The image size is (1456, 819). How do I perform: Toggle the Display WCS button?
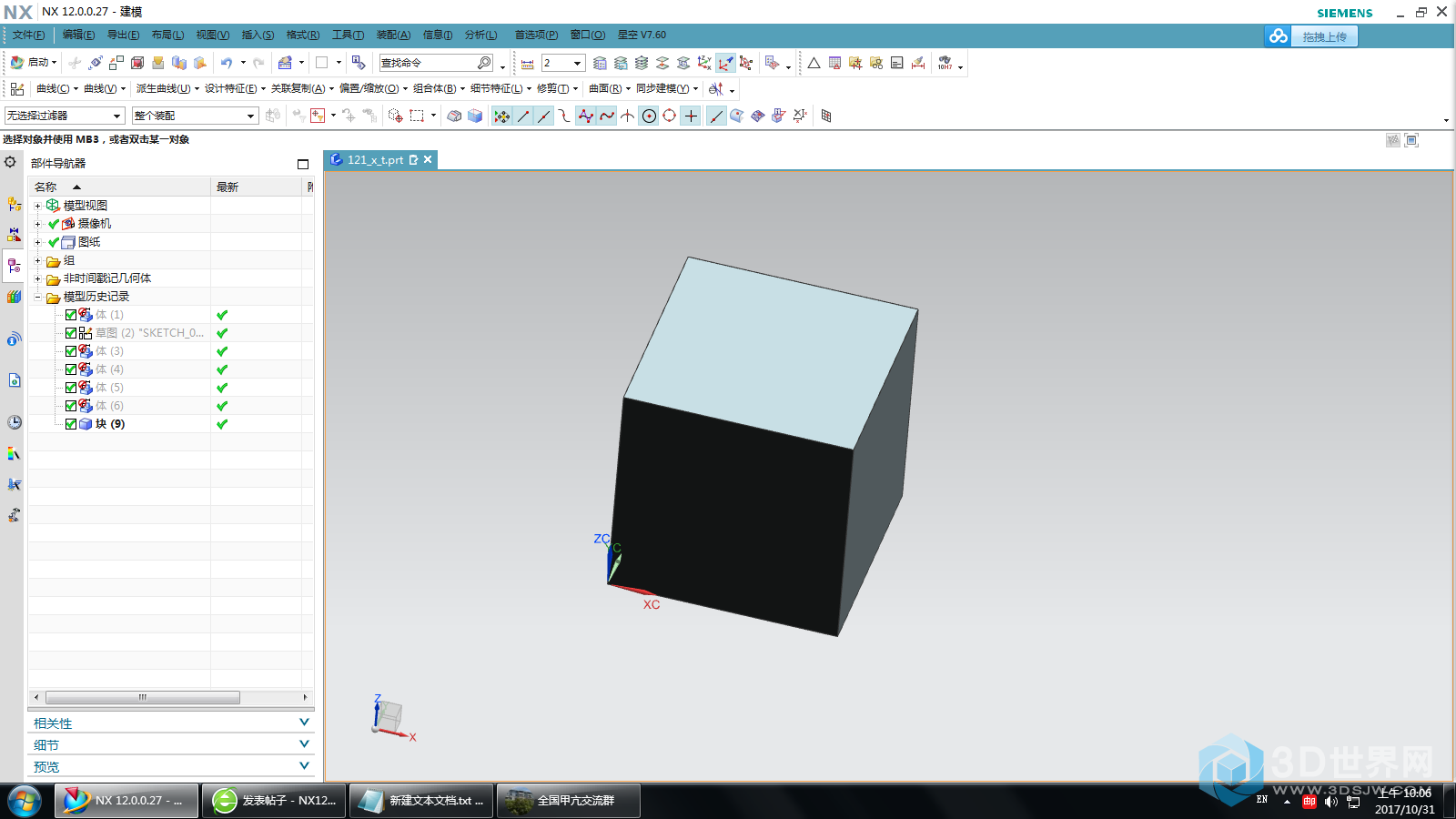click(x=725, y=63)
